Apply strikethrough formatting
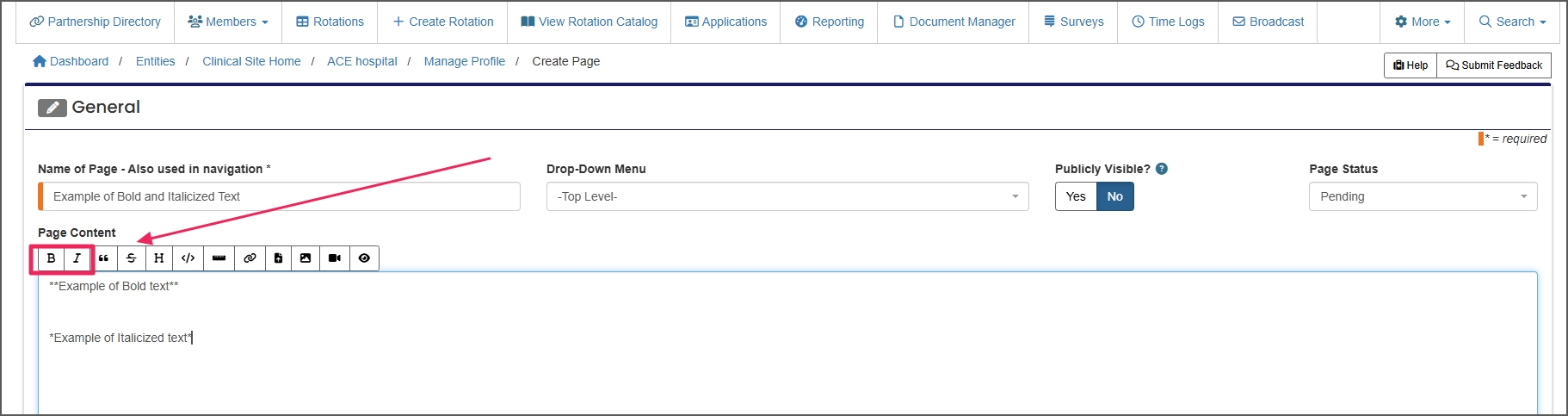This screenshot has height=416, width=1568. pyautogui.click(x=131, y=258)
